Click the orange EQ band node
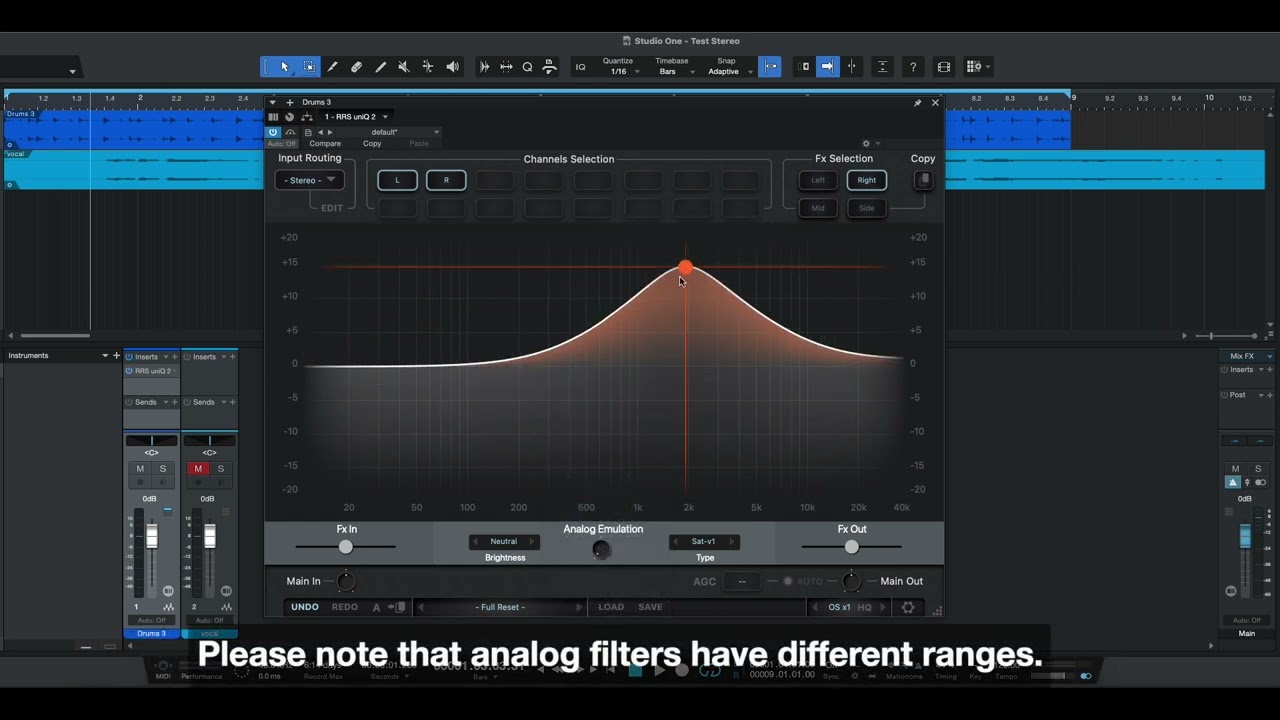Viewport: 1280px width, 720px height. pyautogui.click(x=685, y=267)
